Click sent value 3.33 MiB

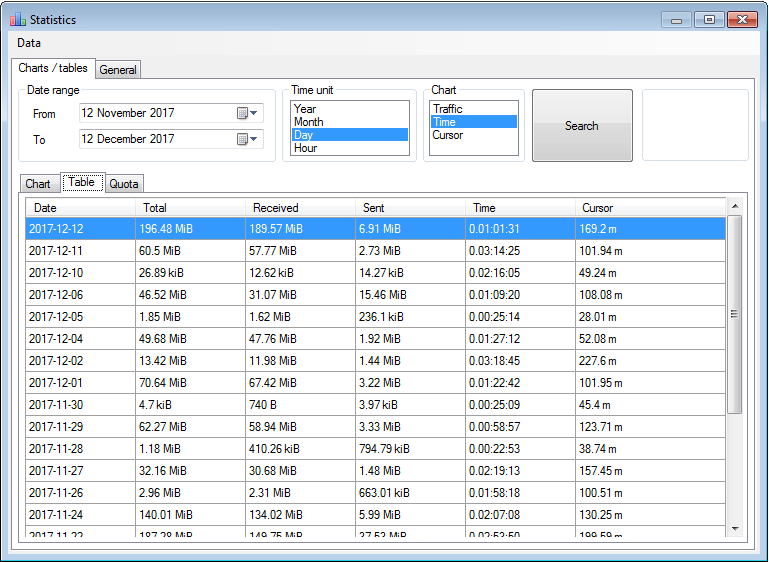point(410,427)
